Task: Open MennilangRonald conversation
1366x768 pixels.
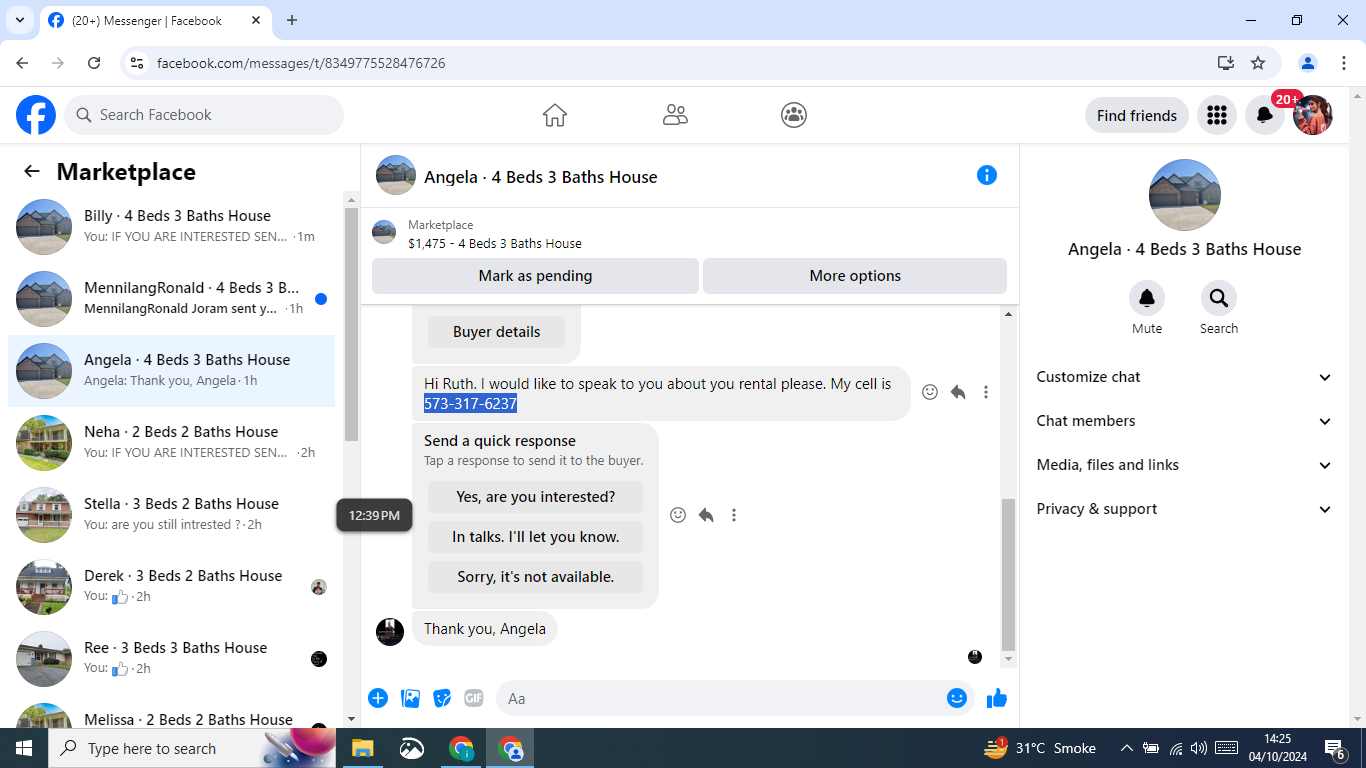Action: [172, 299]
